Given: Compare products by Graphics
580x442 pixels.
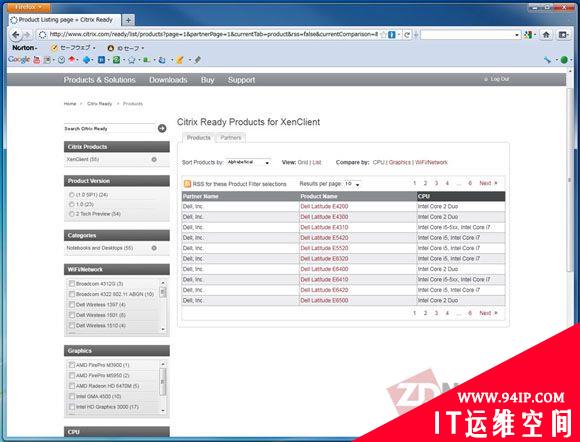Looking at the screenshot, I should (x=399, y=162).
